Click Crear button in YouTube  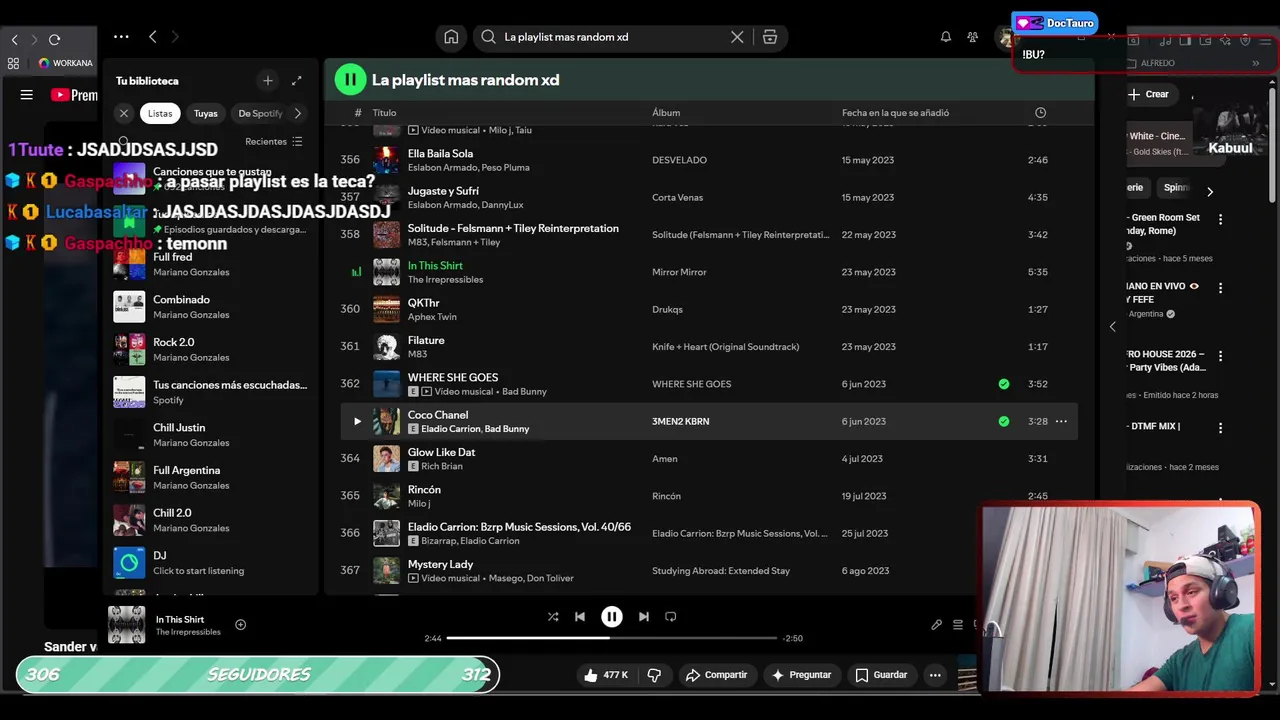(1148, 94)
